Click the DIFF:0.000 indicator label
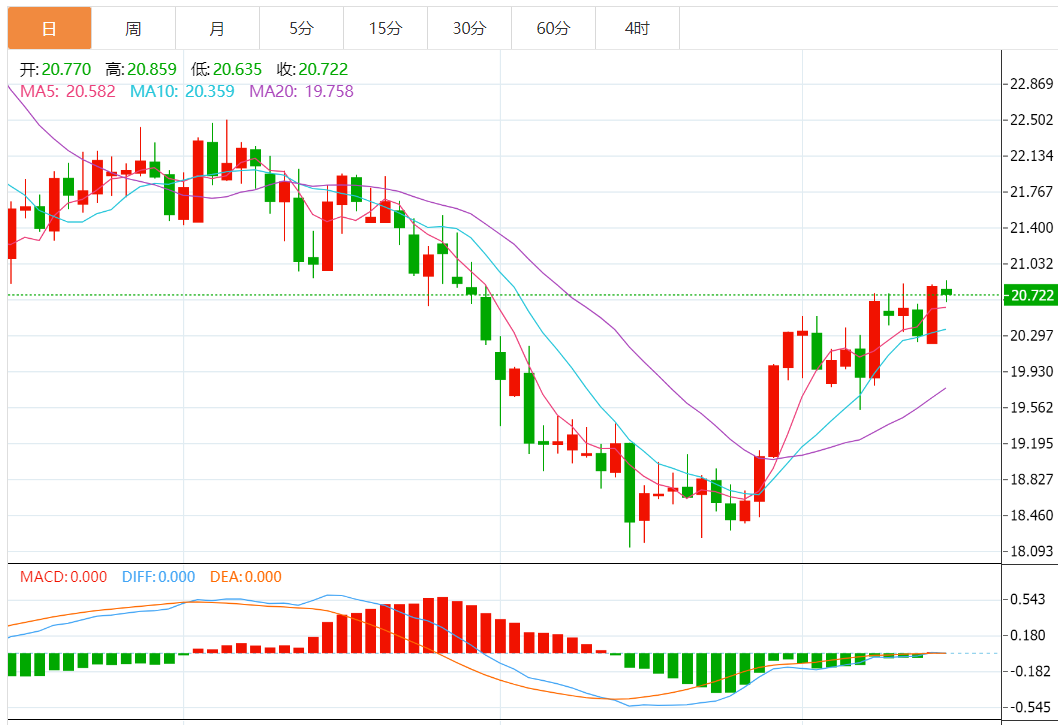Screen dimensions: 1058x725 tap(159, 576)
